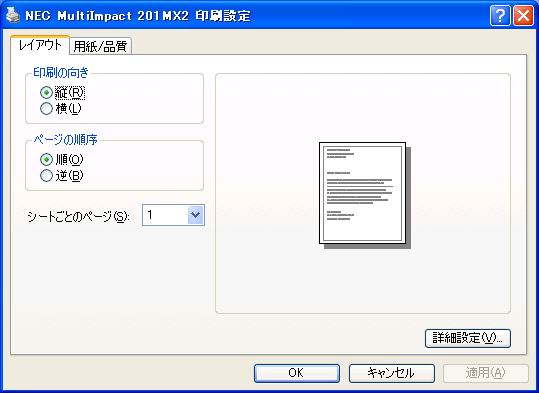Click the 印刷の向き group label

(x=61, y=73)
